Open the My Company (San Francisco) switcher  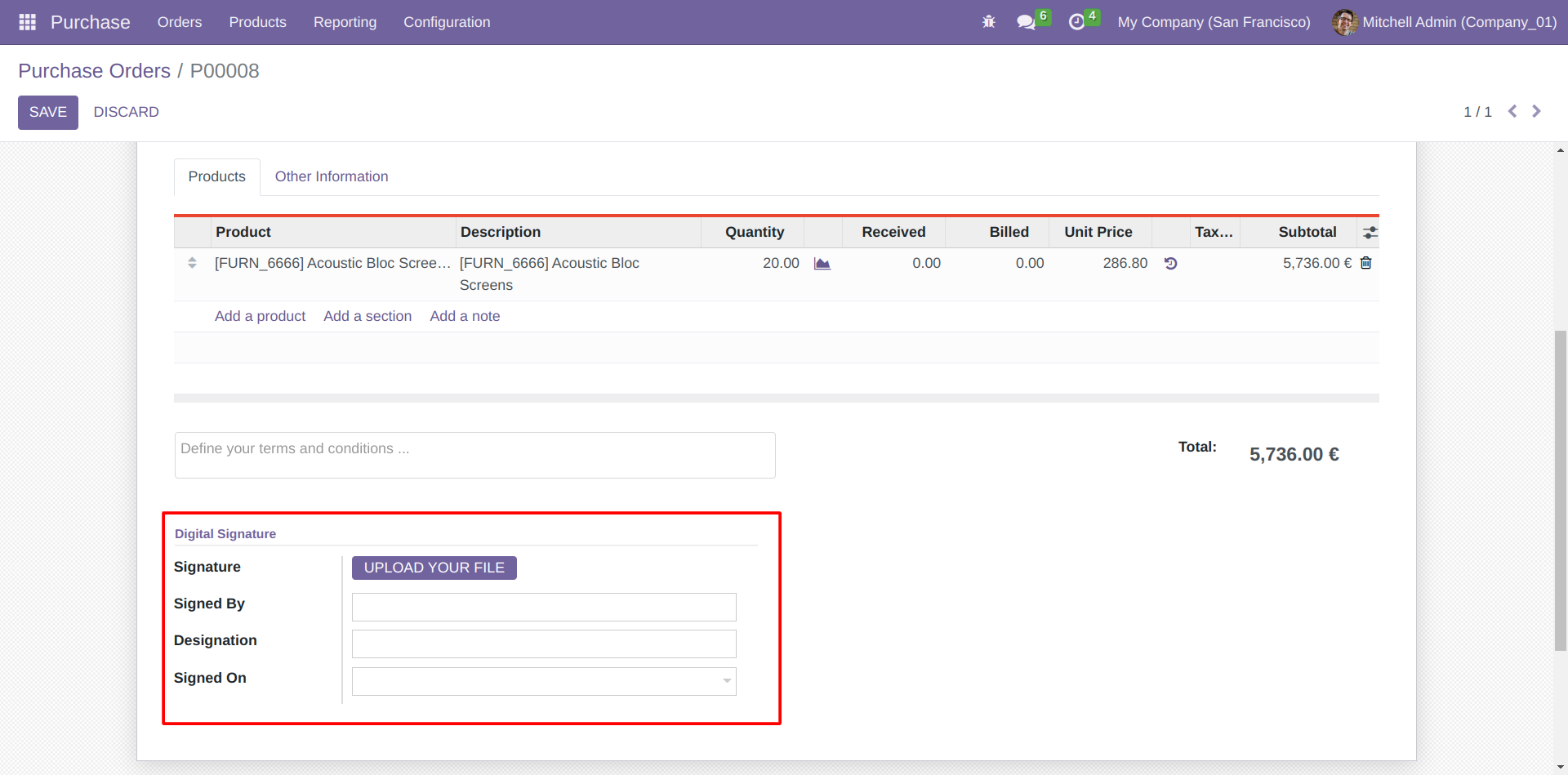1214,22
